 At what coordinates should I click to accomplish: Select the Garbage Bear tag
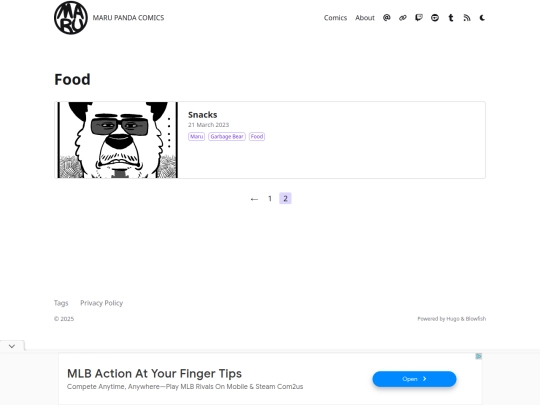pyautogui.click(x=227, y=136)
